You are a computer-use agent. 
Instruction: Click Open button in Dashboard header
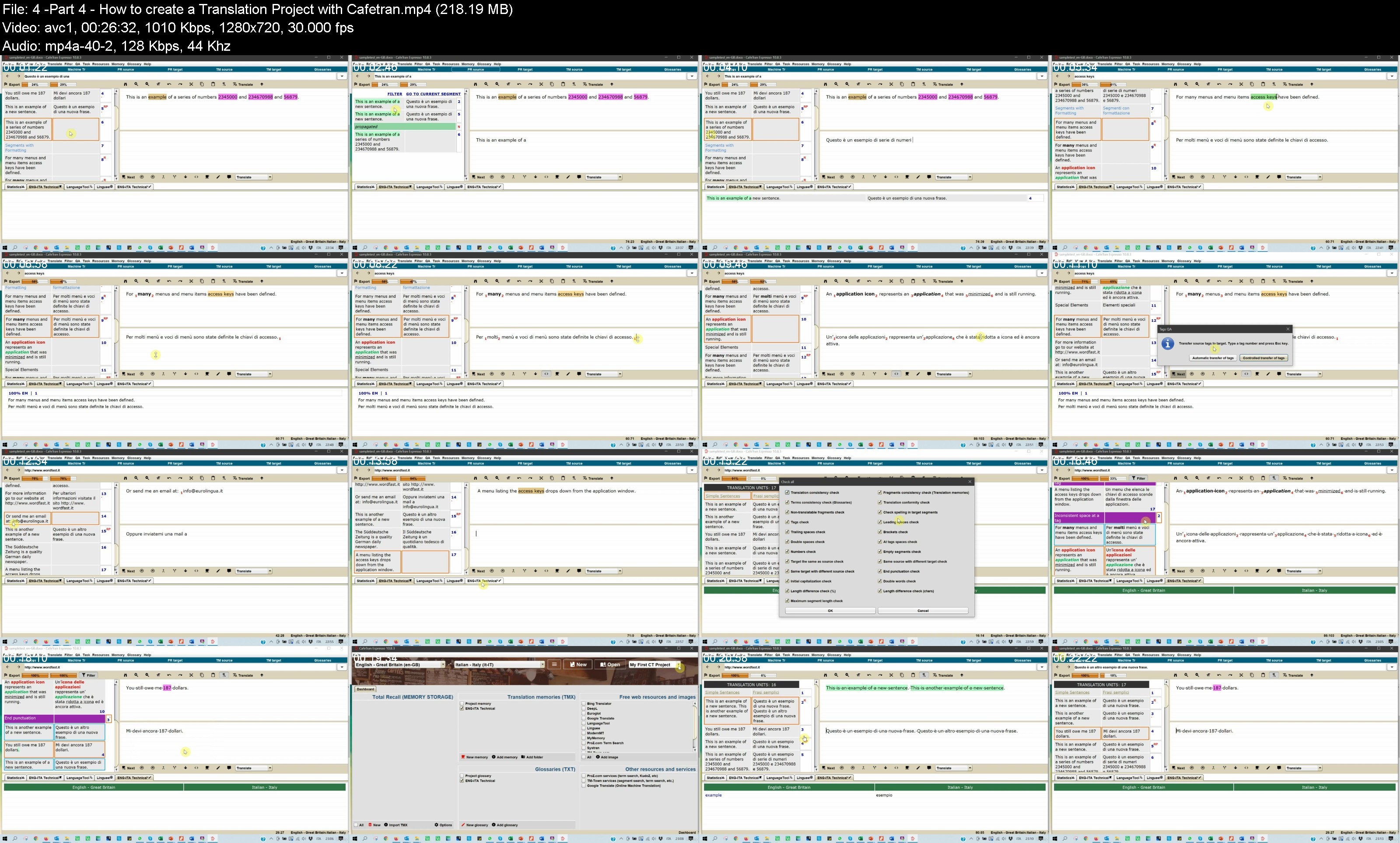(610, 664)
